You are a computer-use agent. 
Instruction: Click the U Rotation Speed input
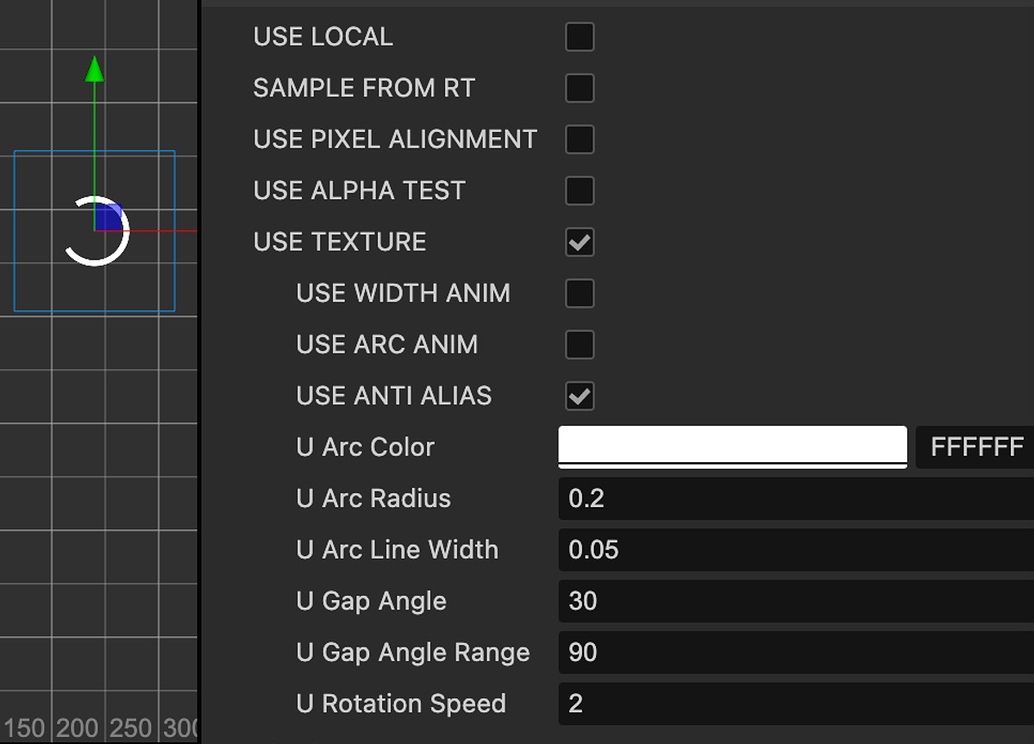(x=795, y=703)
